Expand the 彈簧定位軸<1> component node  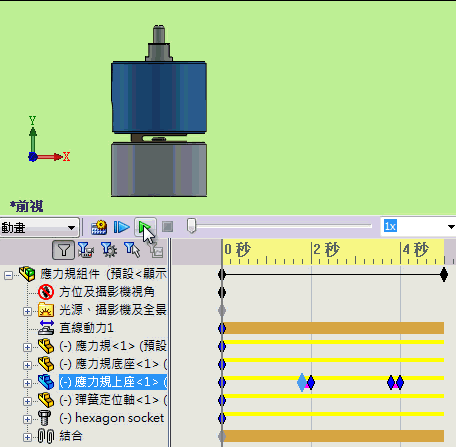pos(27,401)
